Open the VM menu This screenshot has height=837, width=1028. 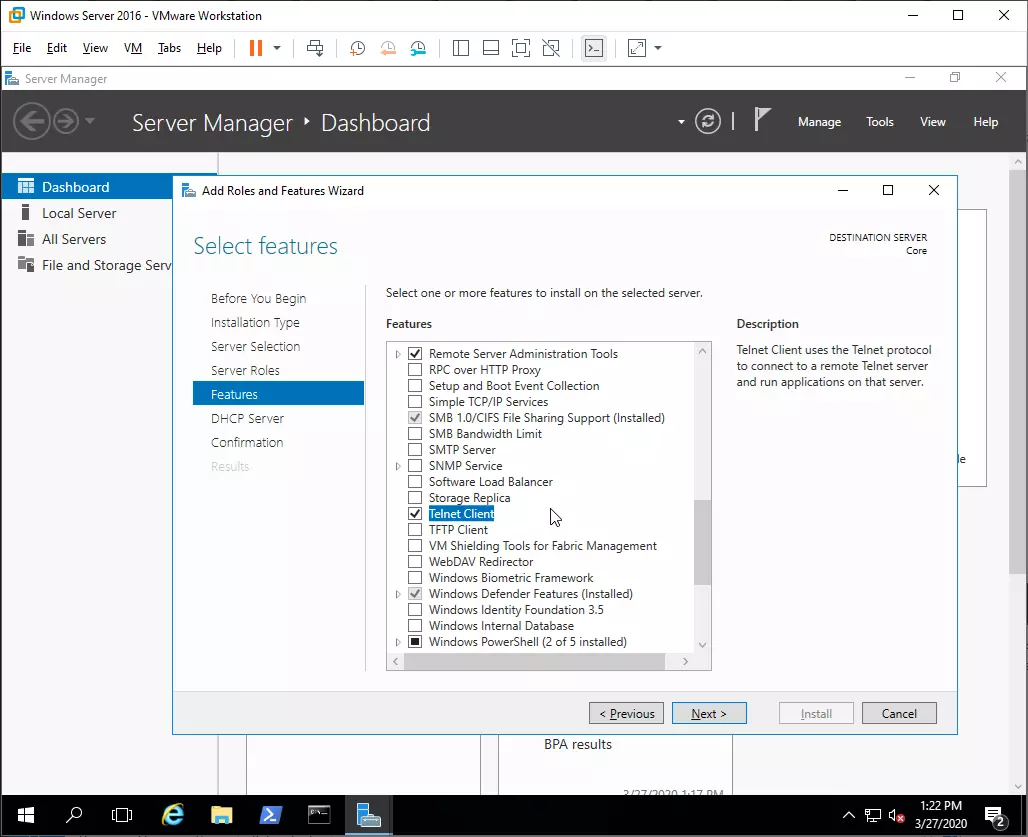[132, 48]
